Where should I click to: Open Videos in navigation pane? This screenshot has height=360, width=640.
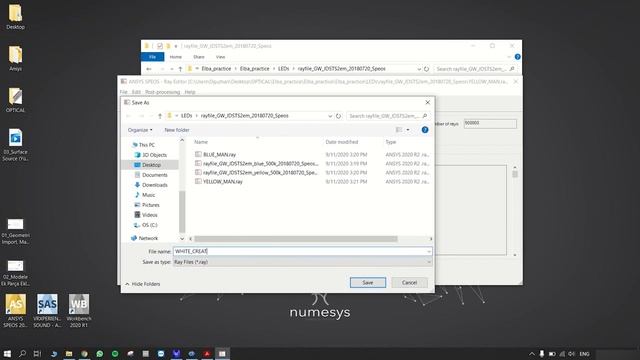(149, 215)
